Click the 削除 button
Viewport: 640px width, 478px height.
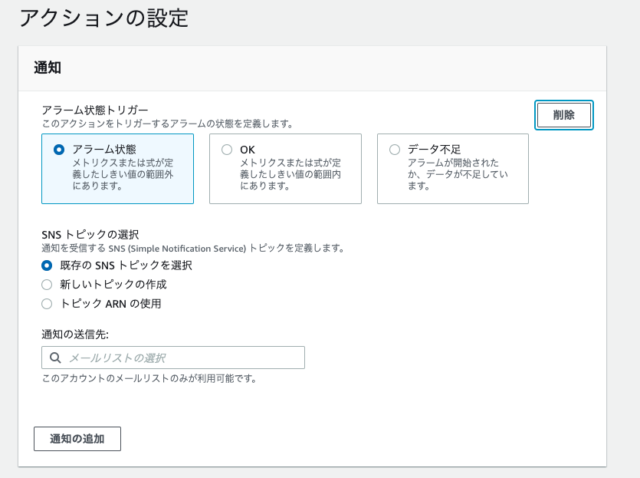[564, 115]
